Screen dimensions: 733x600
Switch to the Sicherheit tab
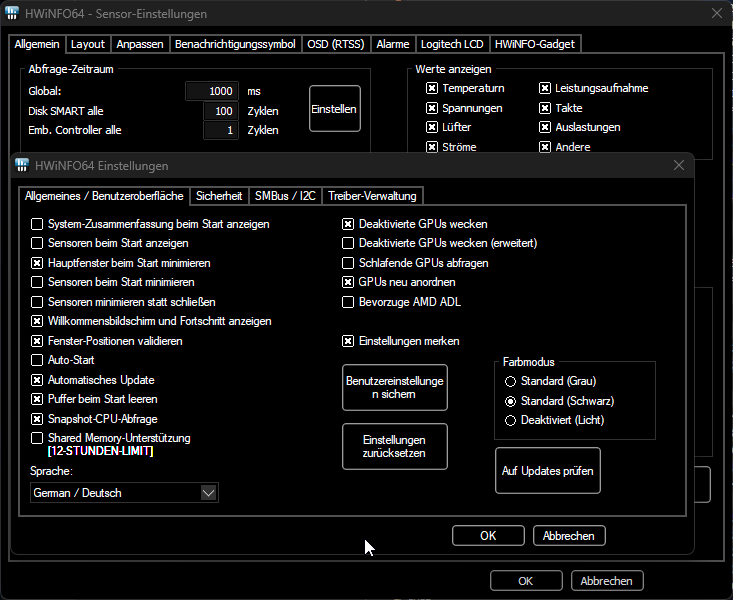(x=219, y=196)
